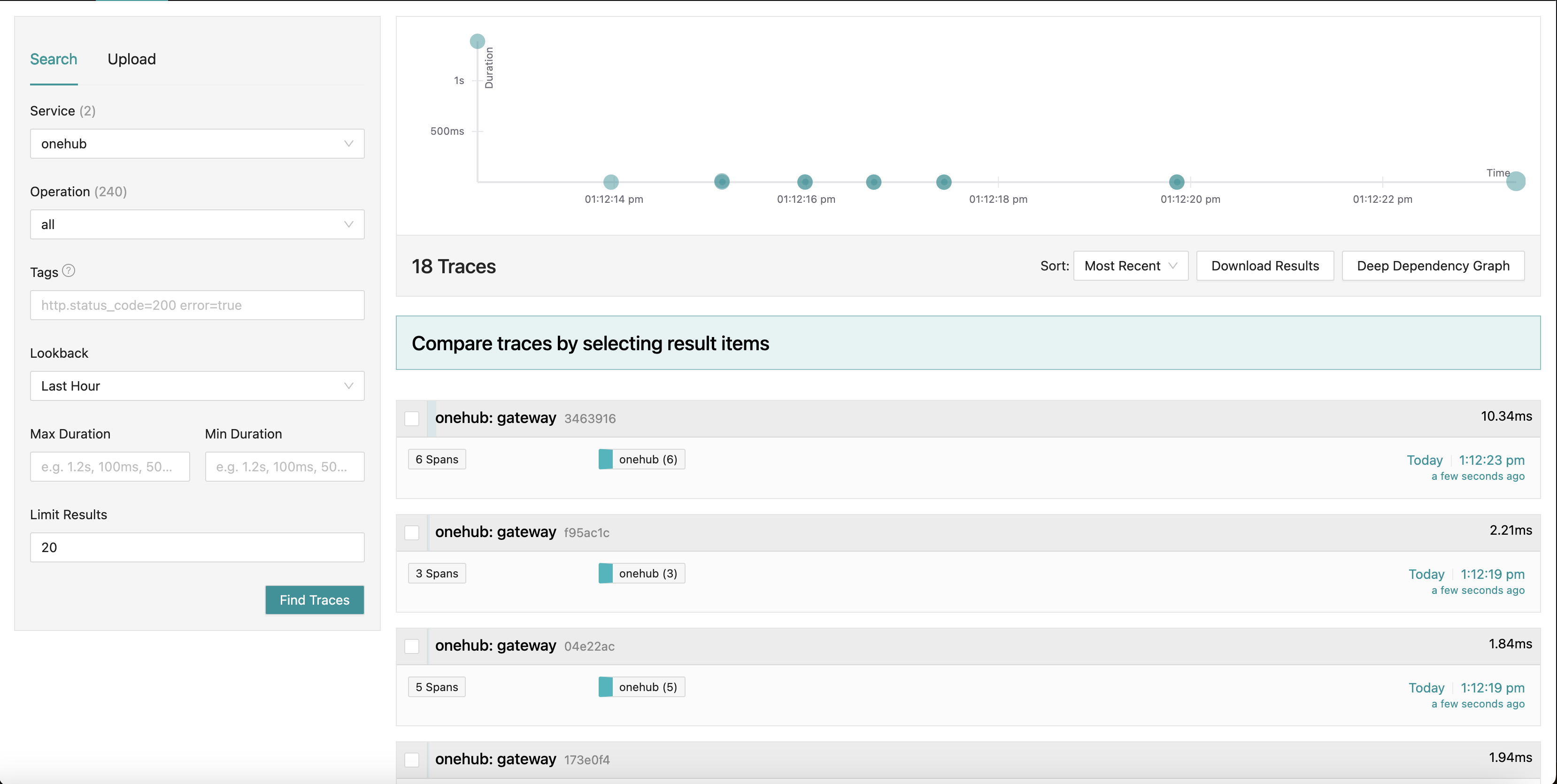Click the Limit Results field showing 20
1557x784 pixels.
tap(196, 547)
